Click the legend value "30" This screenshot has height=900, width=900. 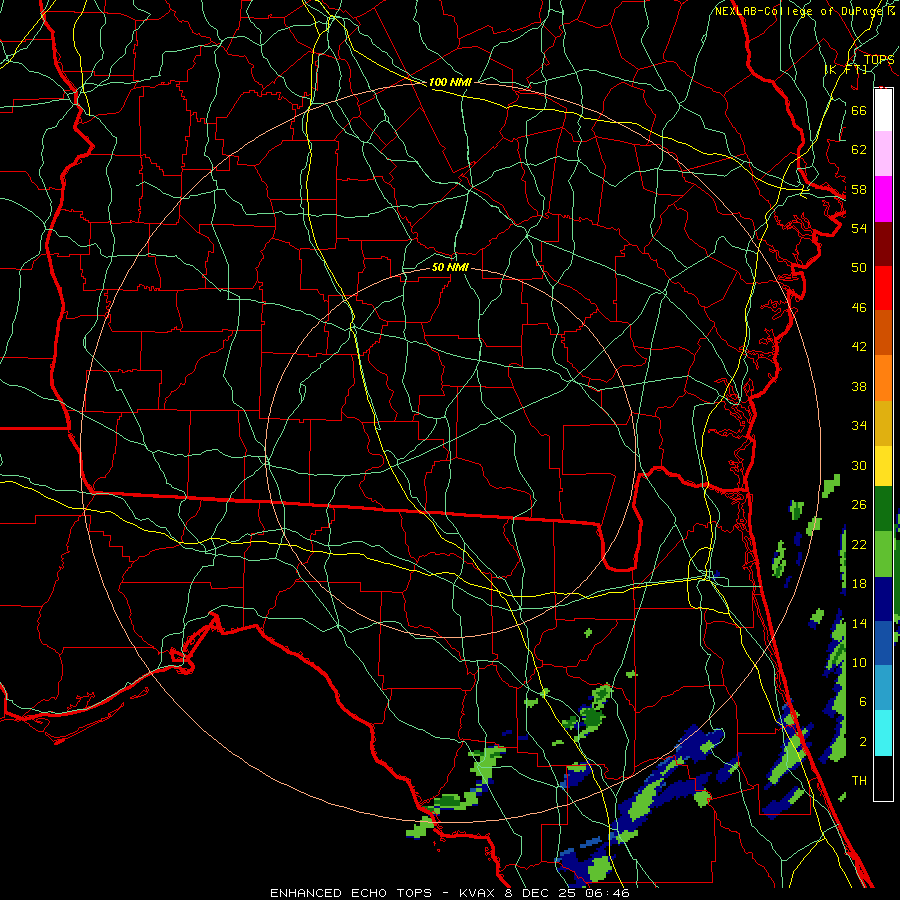coord(859,465)
